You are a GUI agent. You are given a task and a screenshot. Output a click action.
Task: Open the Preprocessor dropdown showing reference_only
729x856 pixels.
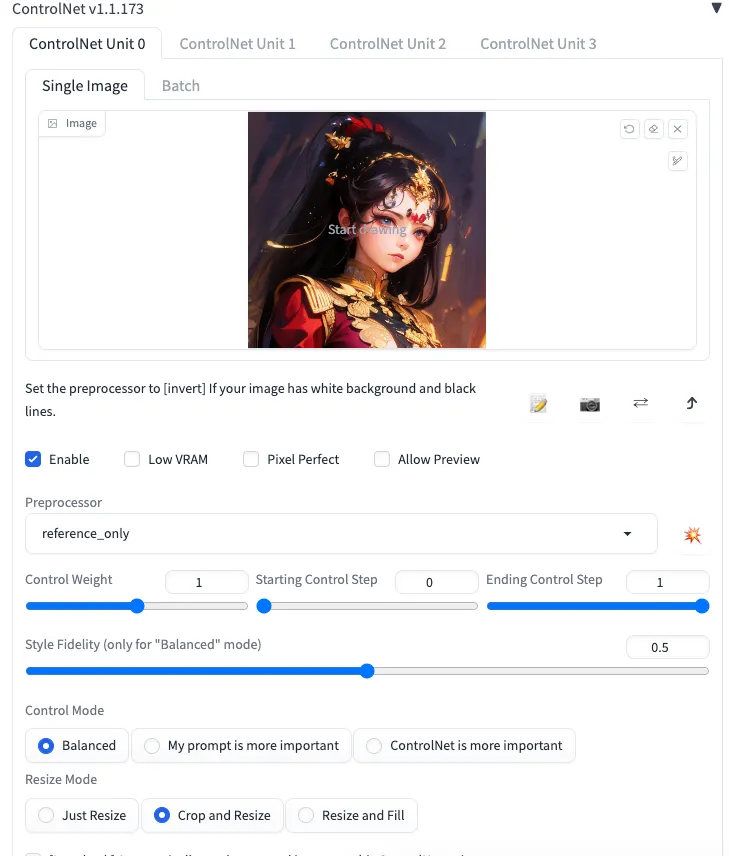point(340,534)
